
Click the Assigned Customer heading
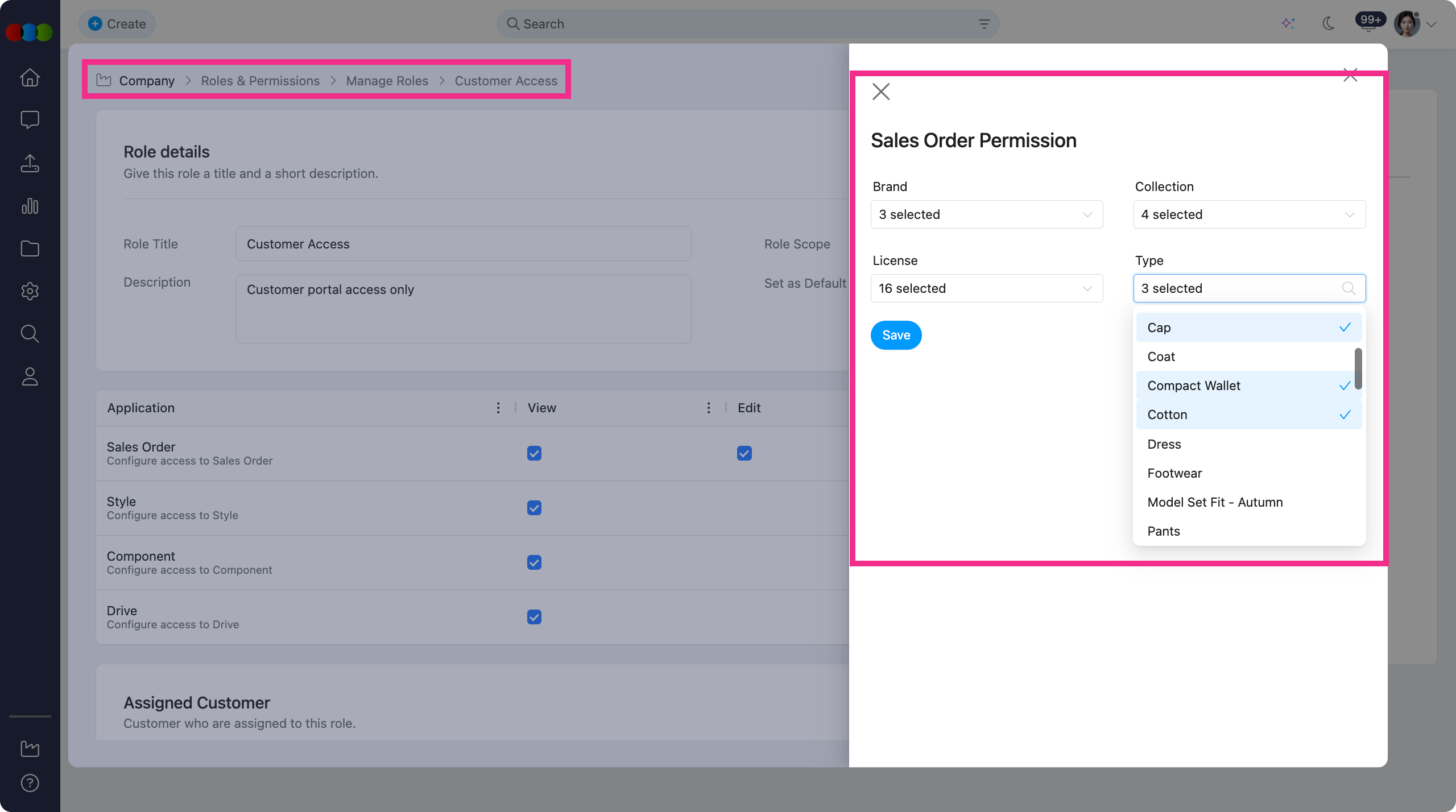(197, 703)
